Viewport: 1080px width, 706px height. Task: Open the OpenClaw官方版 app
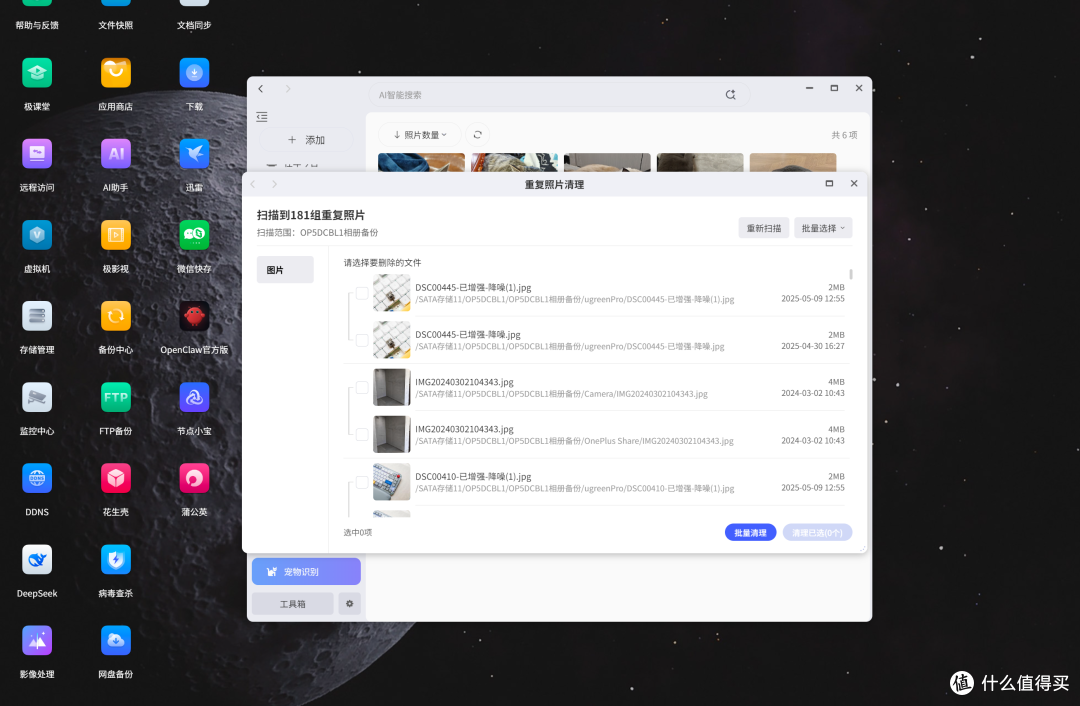click(194, 317)
